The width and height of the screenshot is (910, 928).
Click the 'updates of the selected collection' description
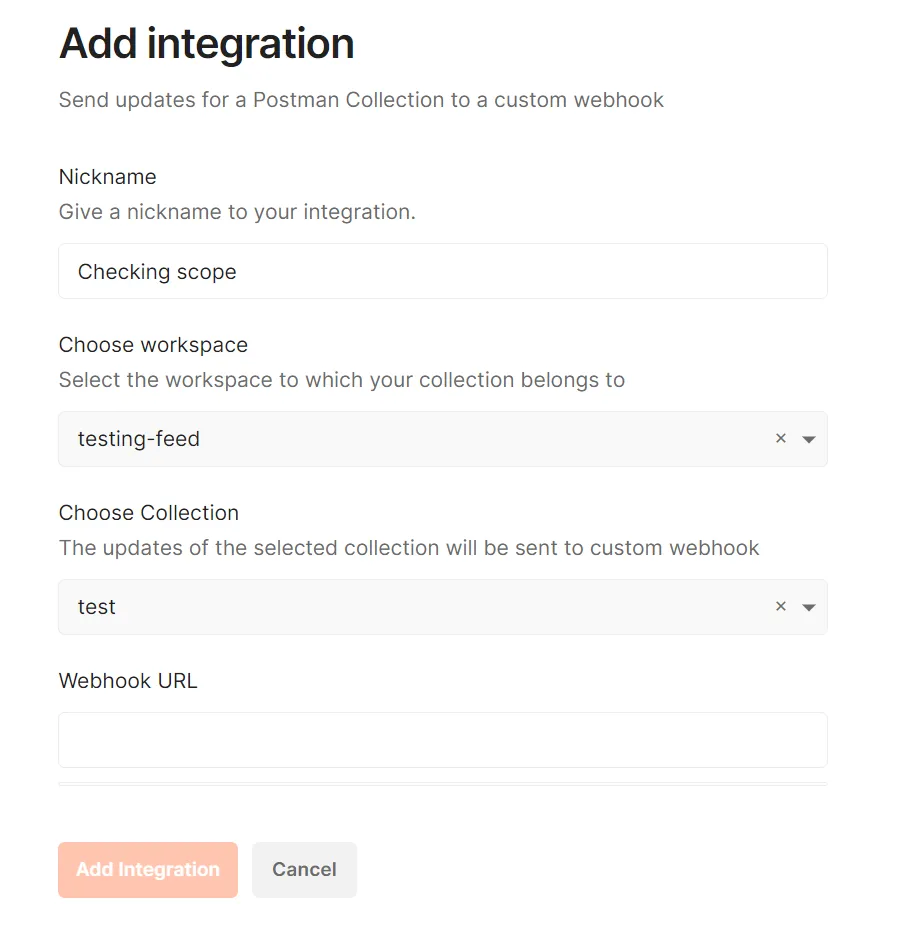click(409, 548)
